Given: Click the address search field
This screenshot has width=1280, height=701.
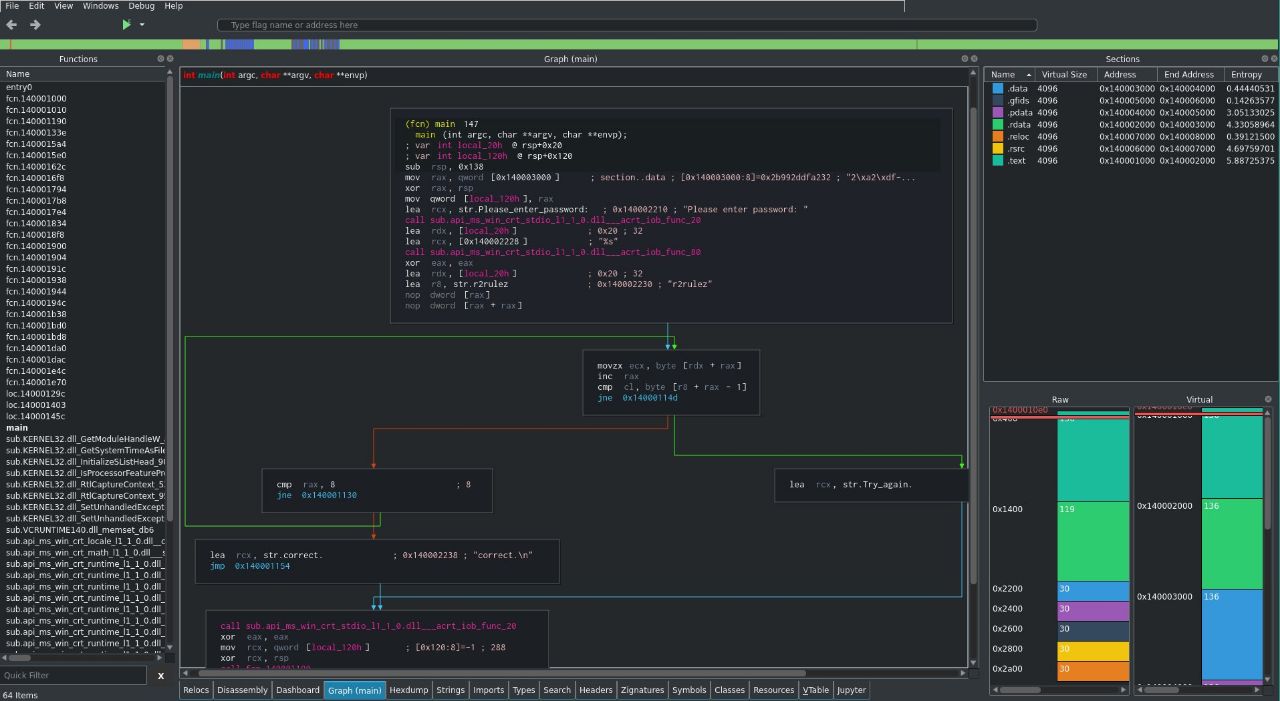Looking at the screenshot, I should click(626, 25).
